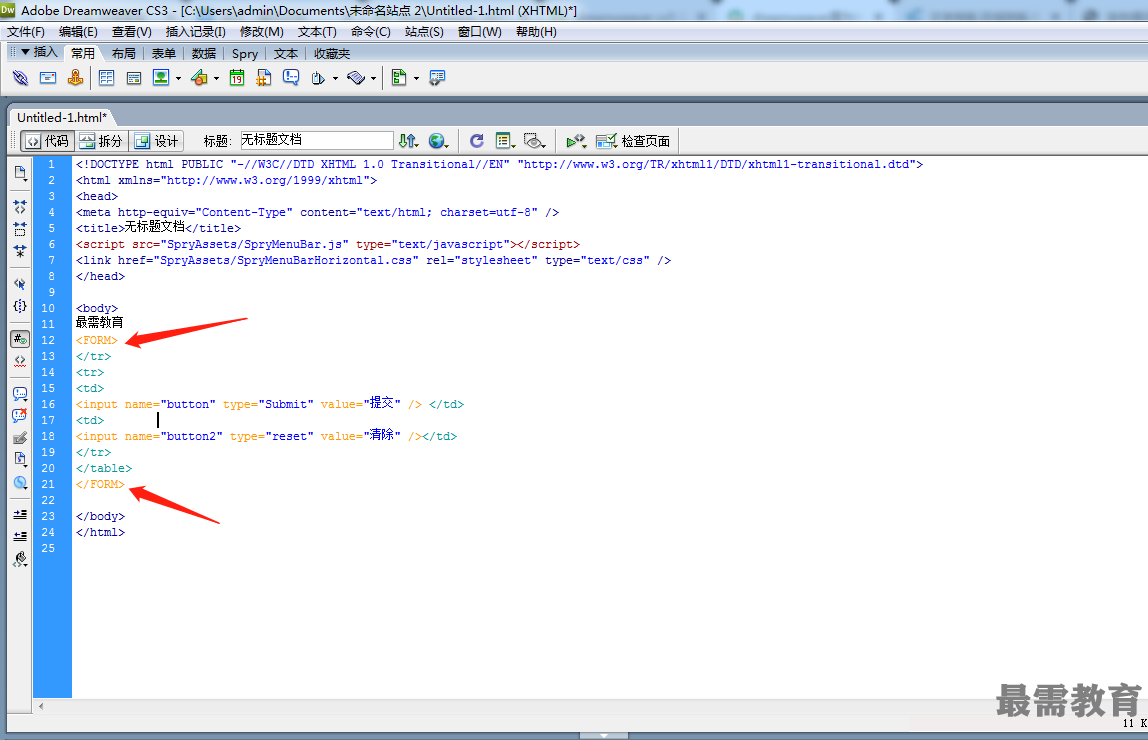Image resolution: width=1148 pixels, height=740 pixels.
Task: Indent the selected code
Action: pos(20,515)
